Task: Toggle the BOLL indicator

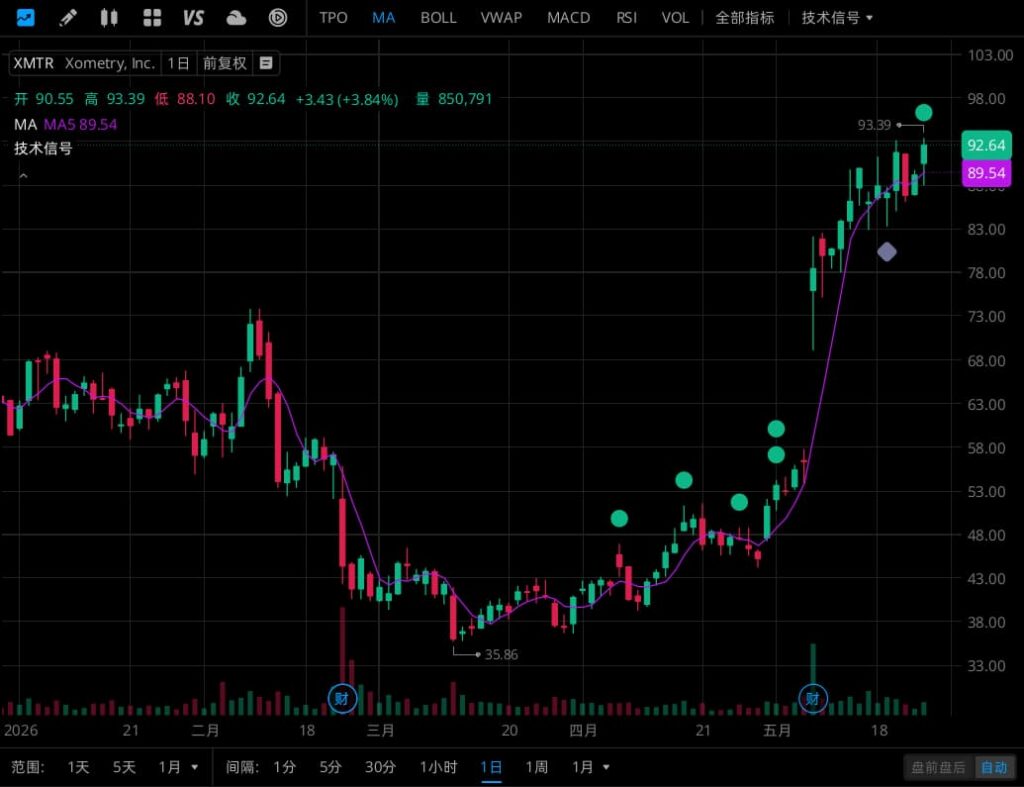Action: click(x=438, y=18)
